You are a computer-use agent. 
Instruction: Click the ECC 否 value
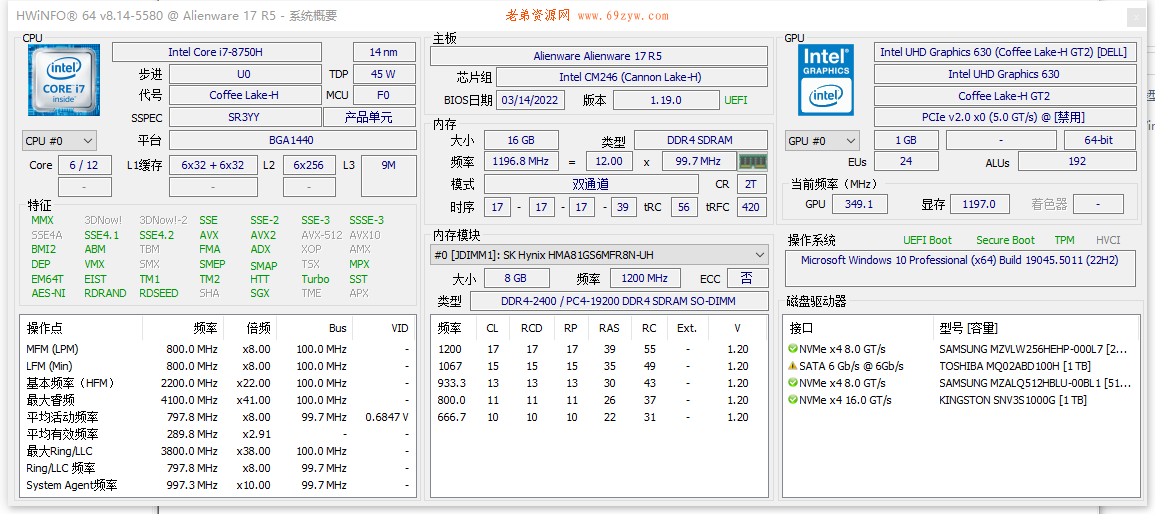(748, 278)
